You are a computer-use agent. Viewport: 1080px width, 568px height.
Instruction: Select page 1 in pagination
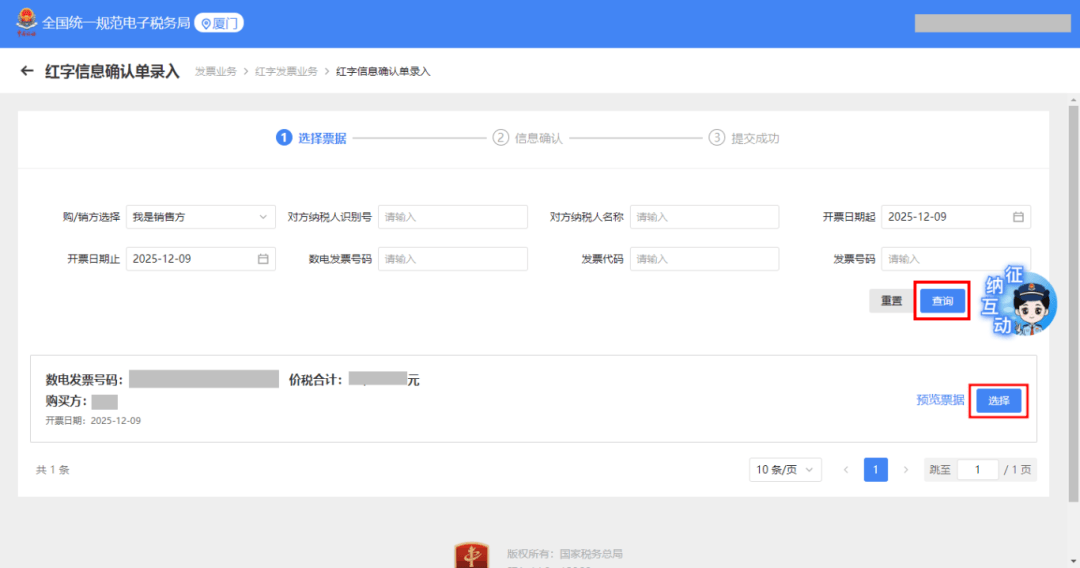(x=876, y=470)
